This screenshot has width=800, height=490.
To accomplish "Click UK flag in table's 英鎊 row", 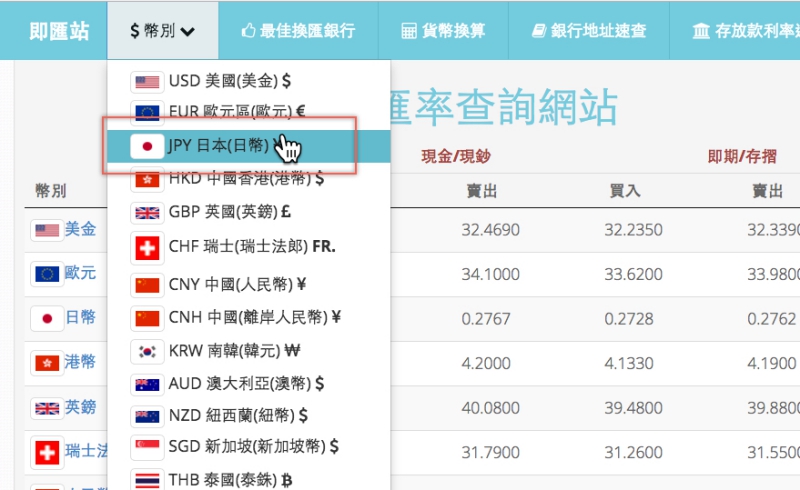I will (47, 408).
